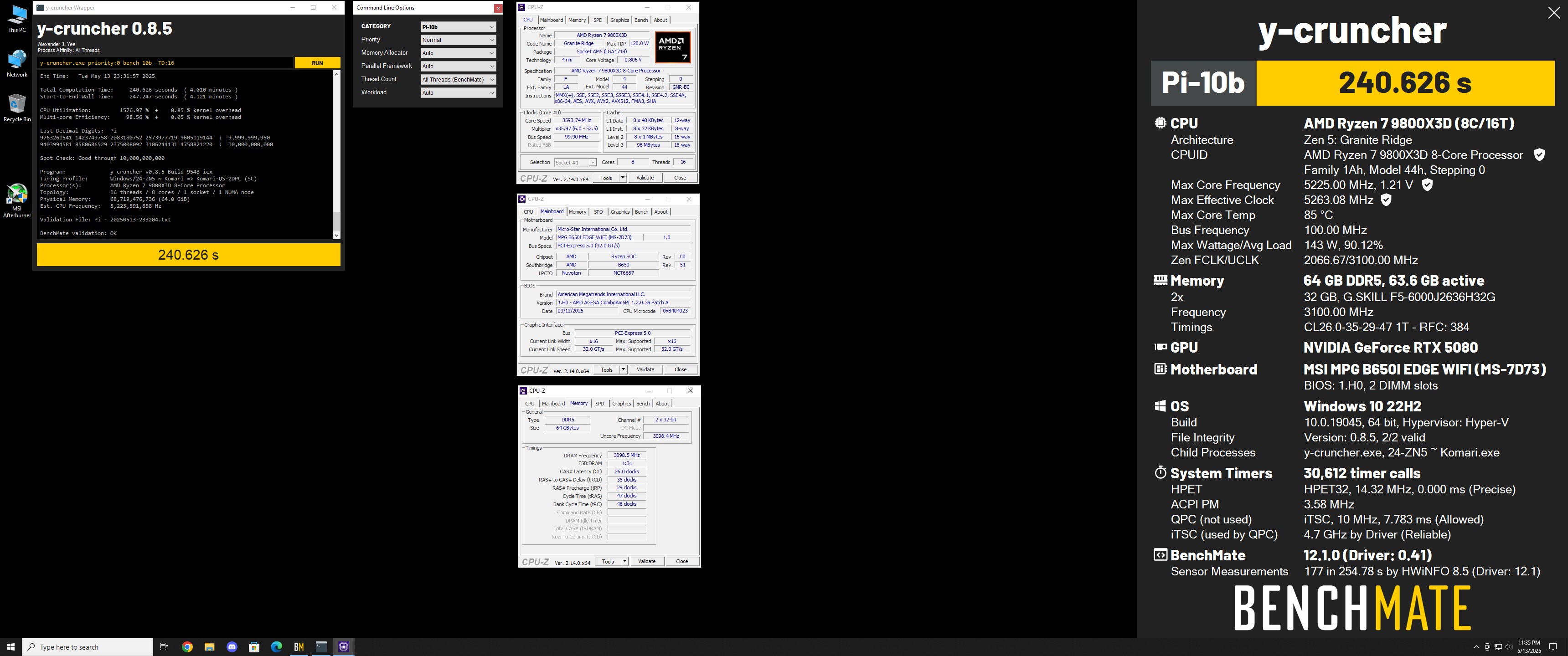Switch to BenchMate via the BM taskbar icon
Viewport: 1568px width, 656px height.
coord(299,647)
